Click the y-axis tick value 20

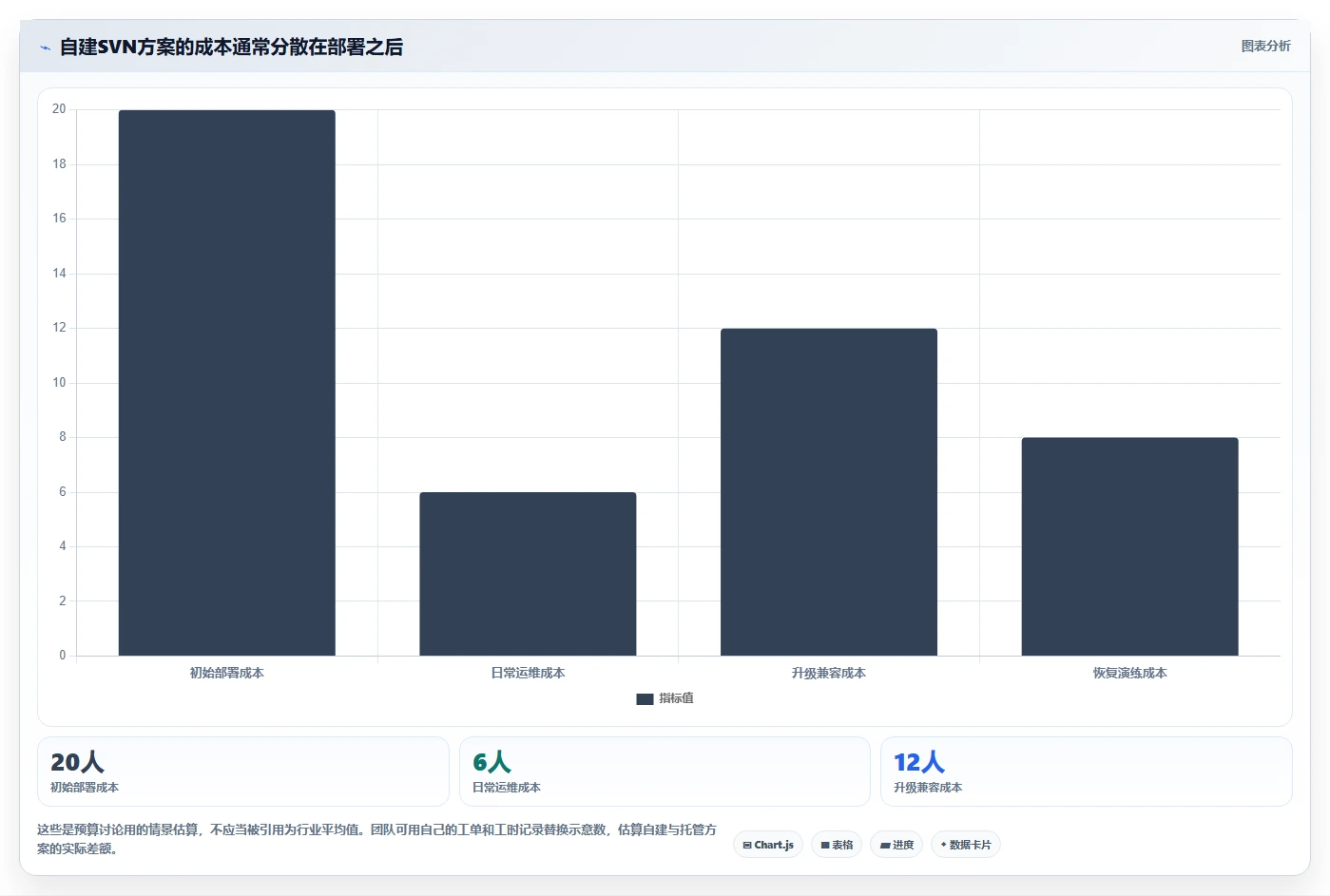(x=59, y=109)
